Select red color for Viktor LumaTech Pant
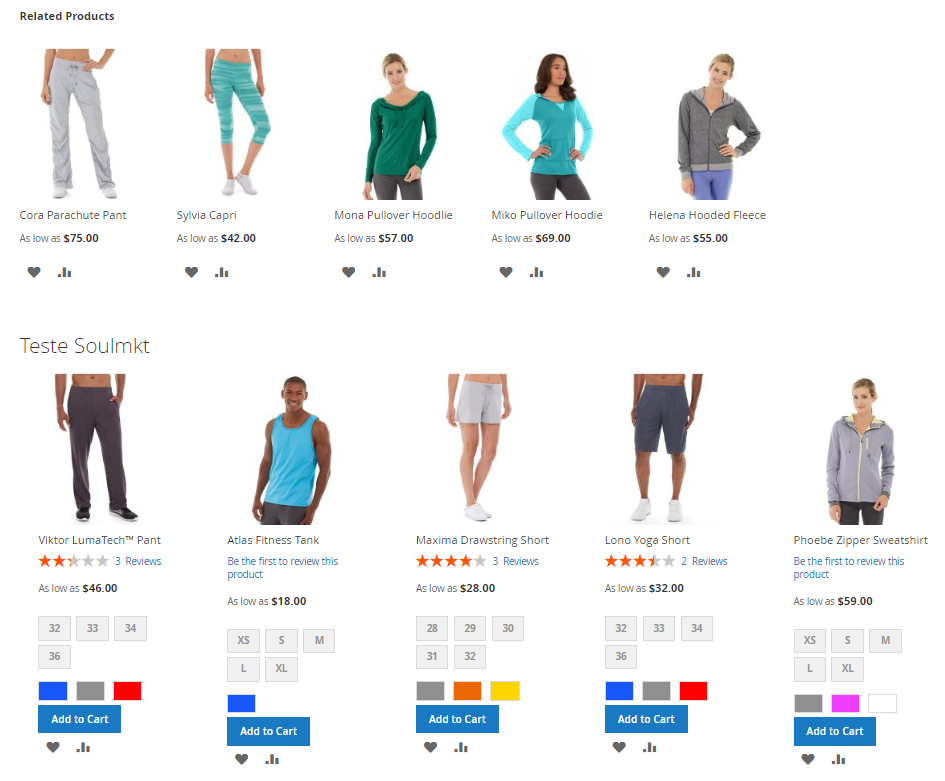The image size is (945, 781). pos(127,691)
